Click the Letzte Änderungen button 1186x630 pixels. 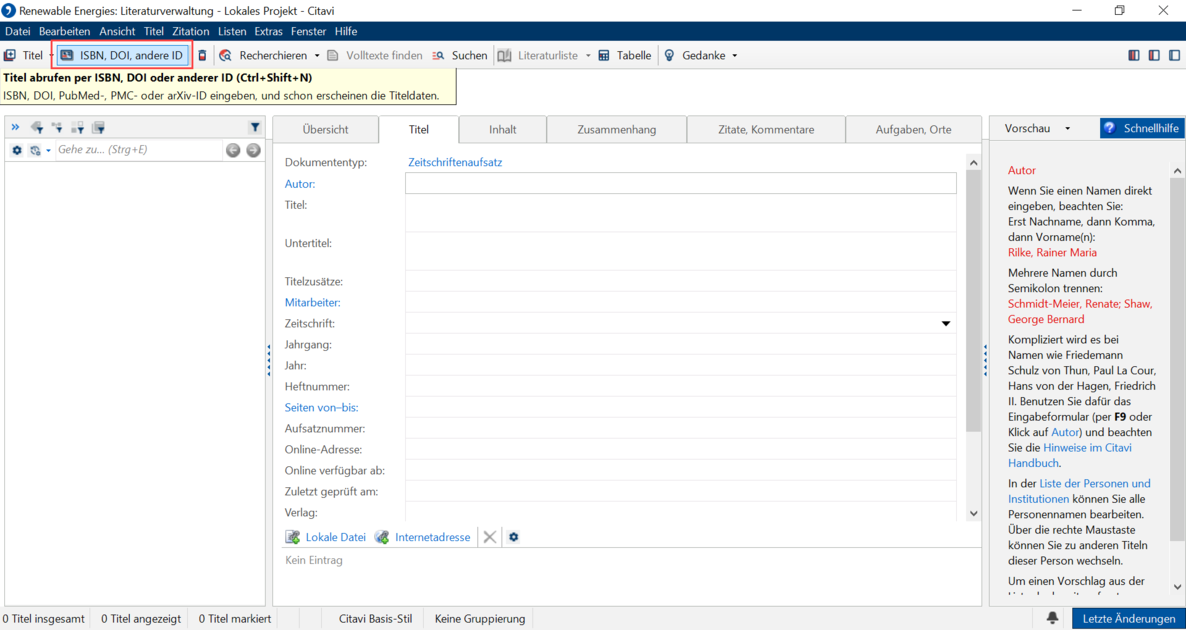tap(1129, 619)
